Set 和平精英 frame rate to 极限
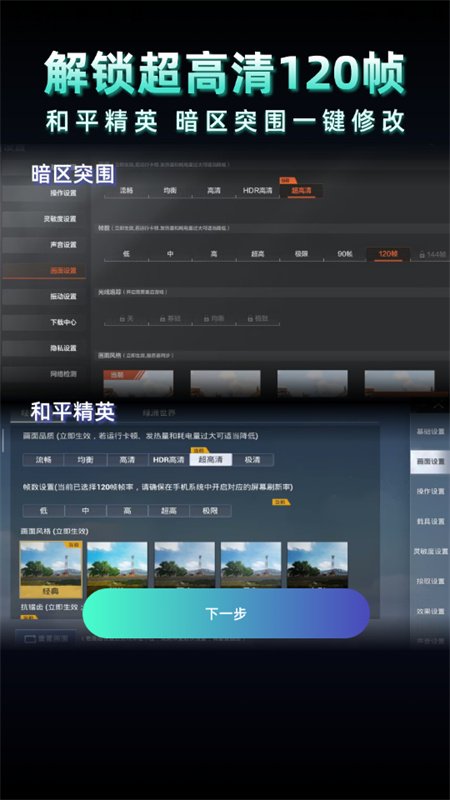 pos(211,511)
